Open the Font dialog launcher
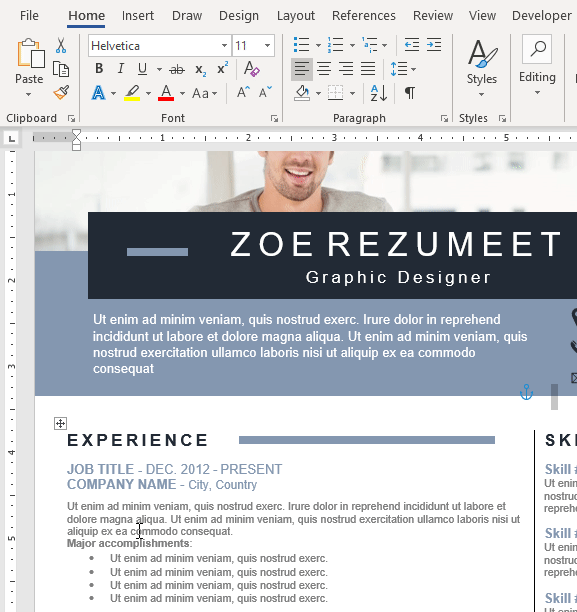The height and width of the screenshot is (612, 577). (x=274, y=119)
